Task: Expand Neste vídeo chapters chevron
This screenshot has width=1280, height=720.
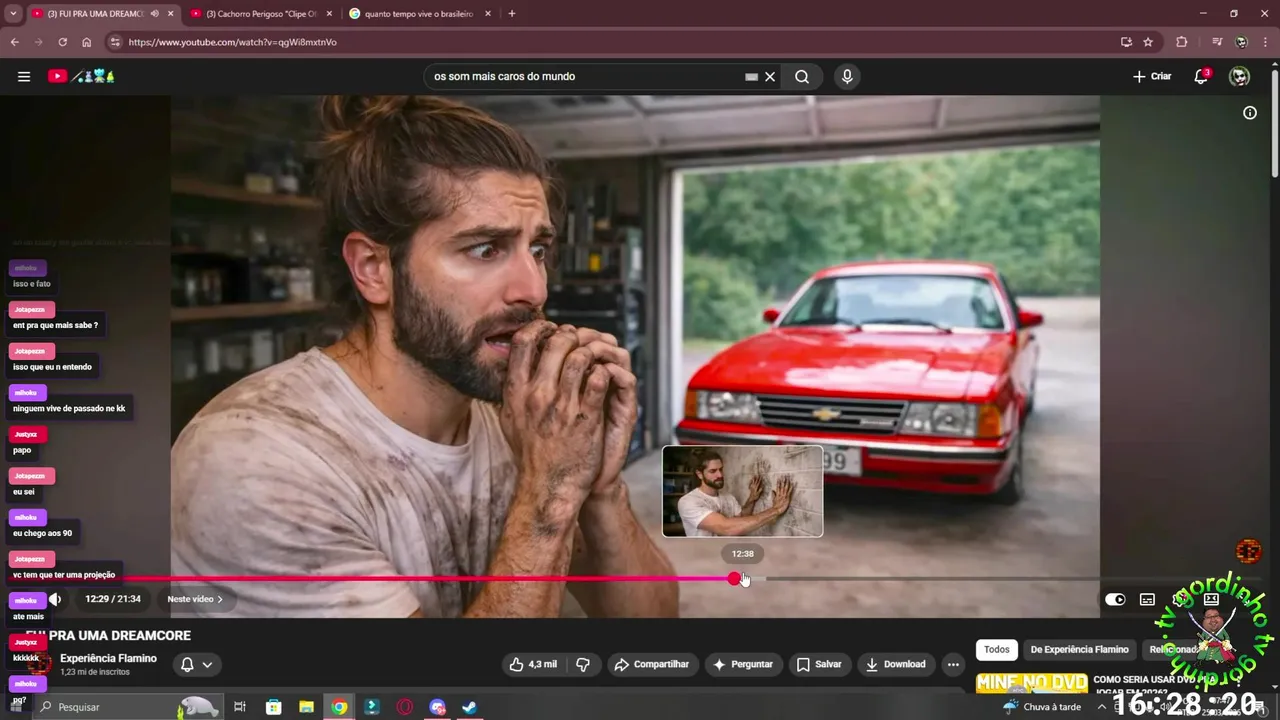Action: [220, 599]
